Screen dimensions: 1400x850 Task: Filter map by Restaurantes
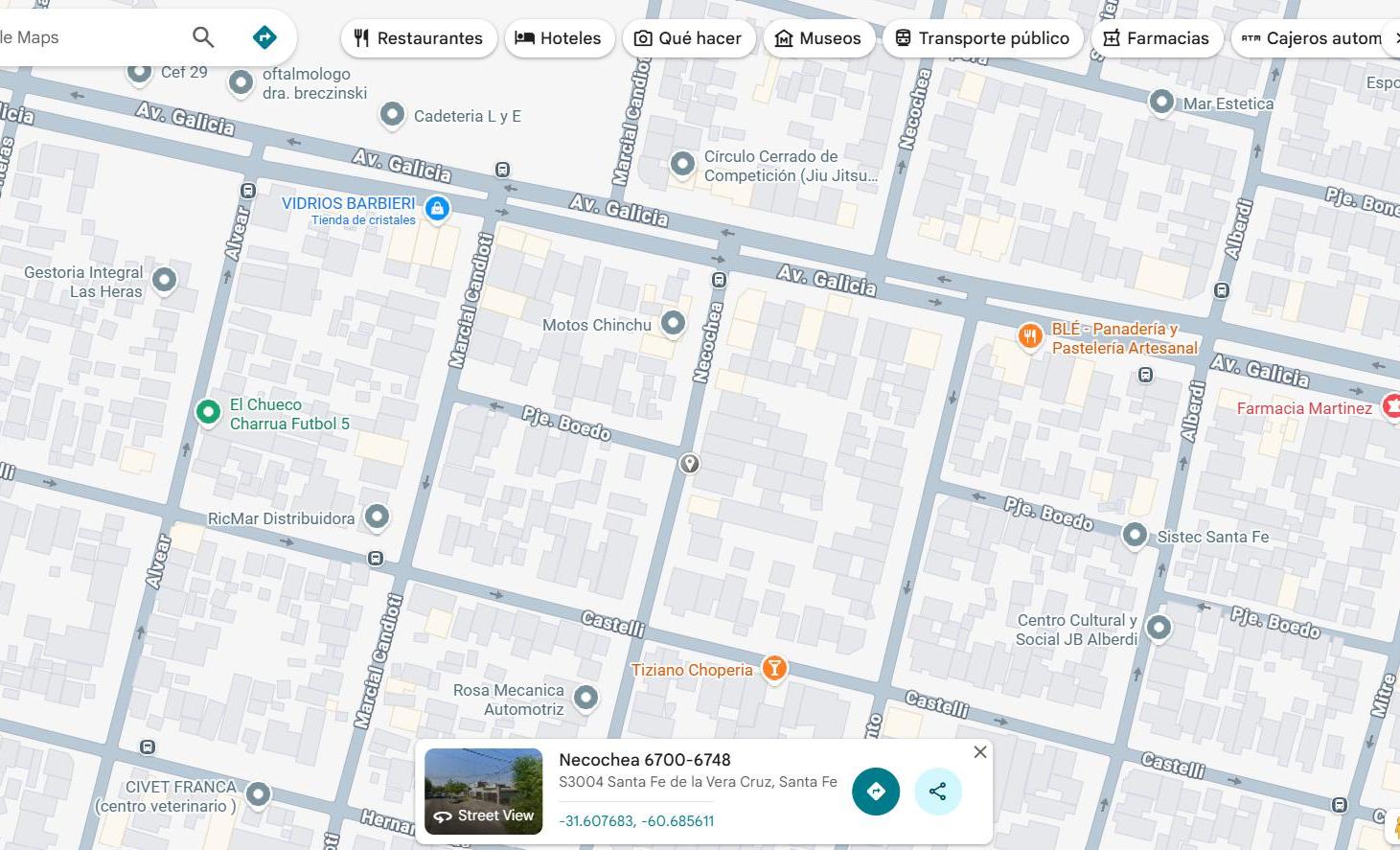click(419, 38)
